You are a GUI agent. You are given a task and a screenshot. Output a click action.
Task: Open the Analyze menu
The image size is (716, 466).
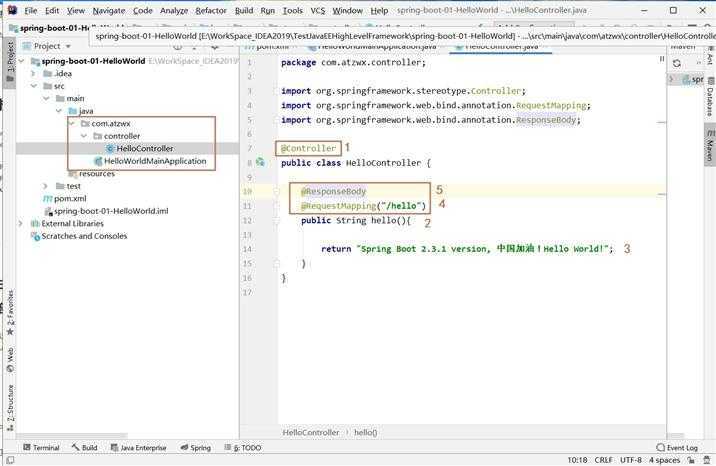coord(174,10)
